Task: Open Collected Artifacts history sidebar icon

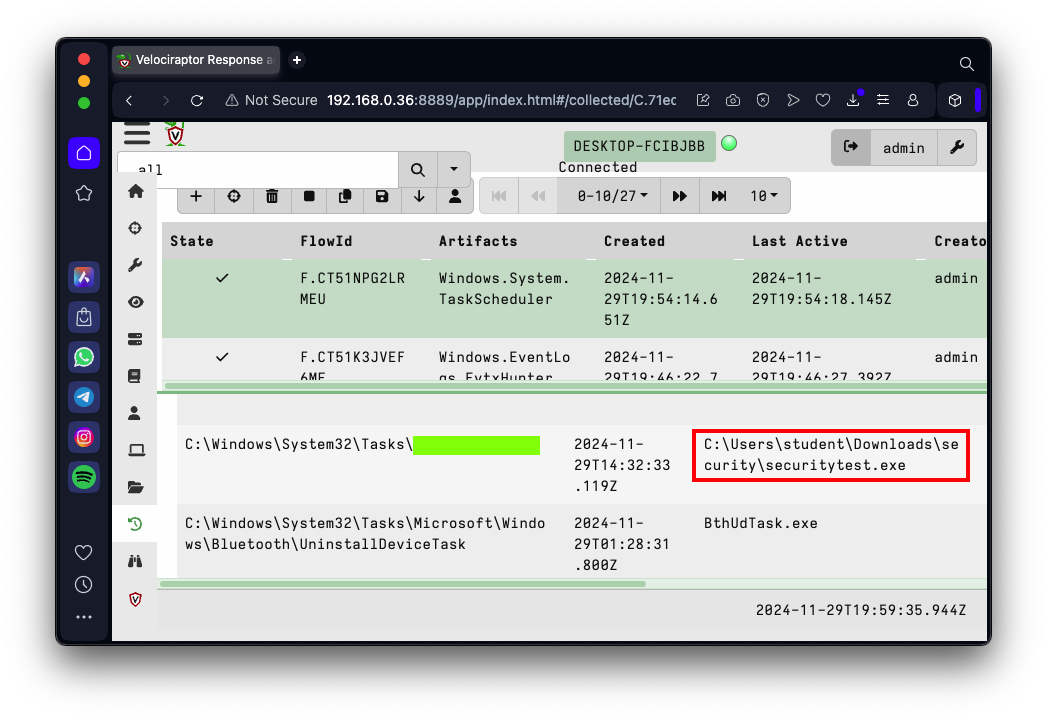Action: pos(136,524)
